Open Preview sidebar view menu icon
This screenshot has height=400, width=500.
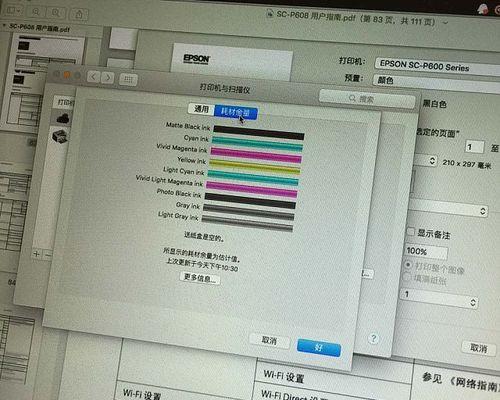(13, 11)
